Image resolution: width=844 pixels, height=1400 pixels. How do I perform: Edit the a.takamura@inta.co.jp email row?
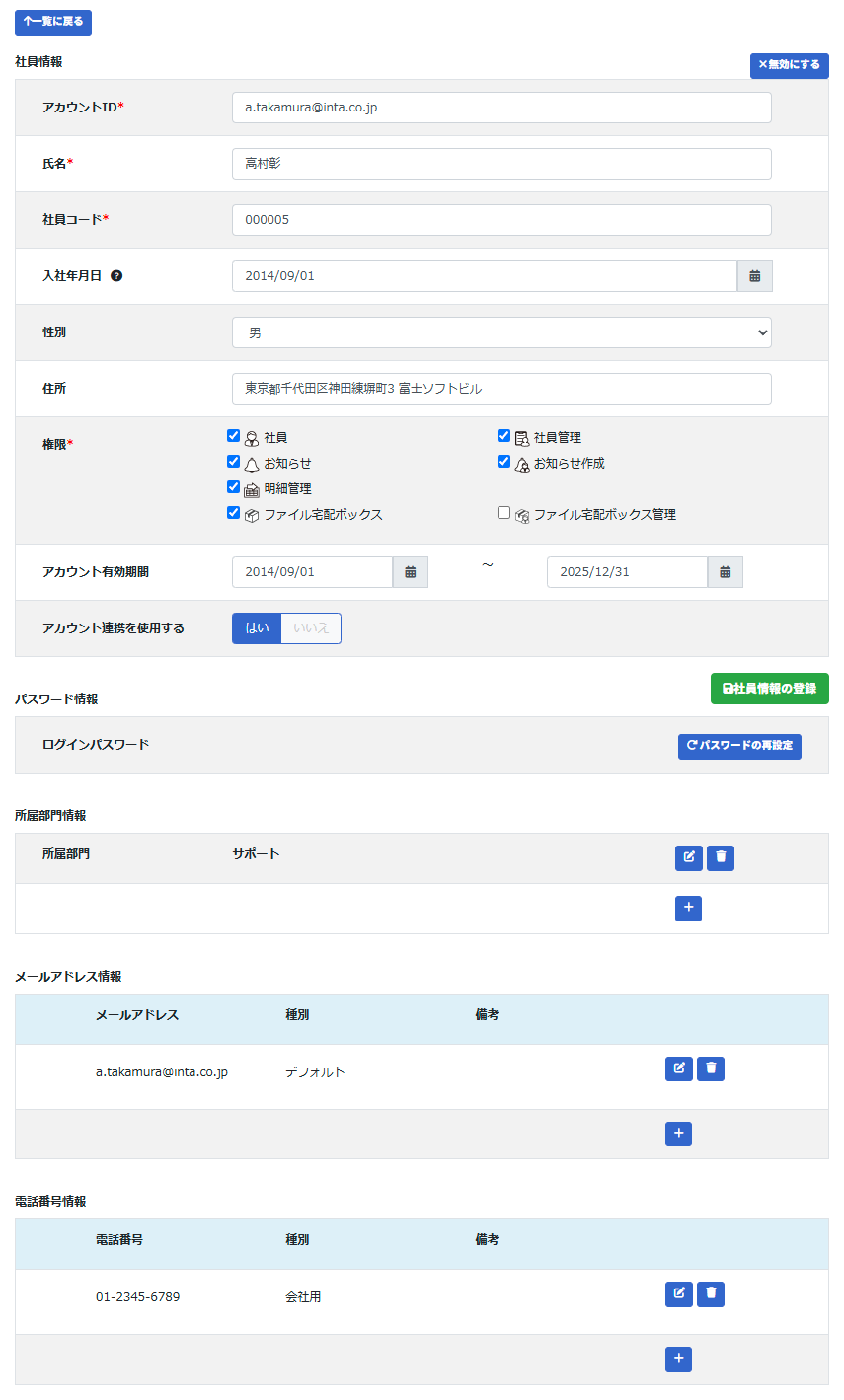tap(678, 1068)
